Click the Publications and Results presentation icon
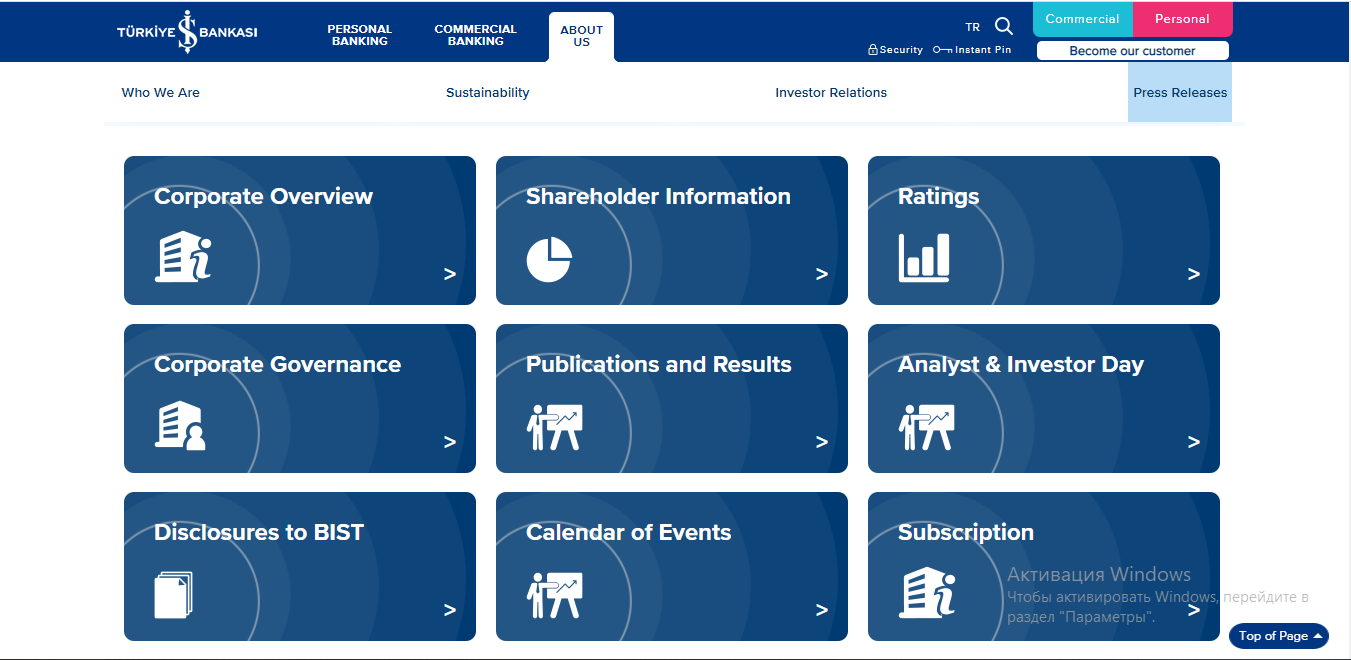Image resolution: width=1351 pixels, height=660 pixels. (x=554, y=427)
